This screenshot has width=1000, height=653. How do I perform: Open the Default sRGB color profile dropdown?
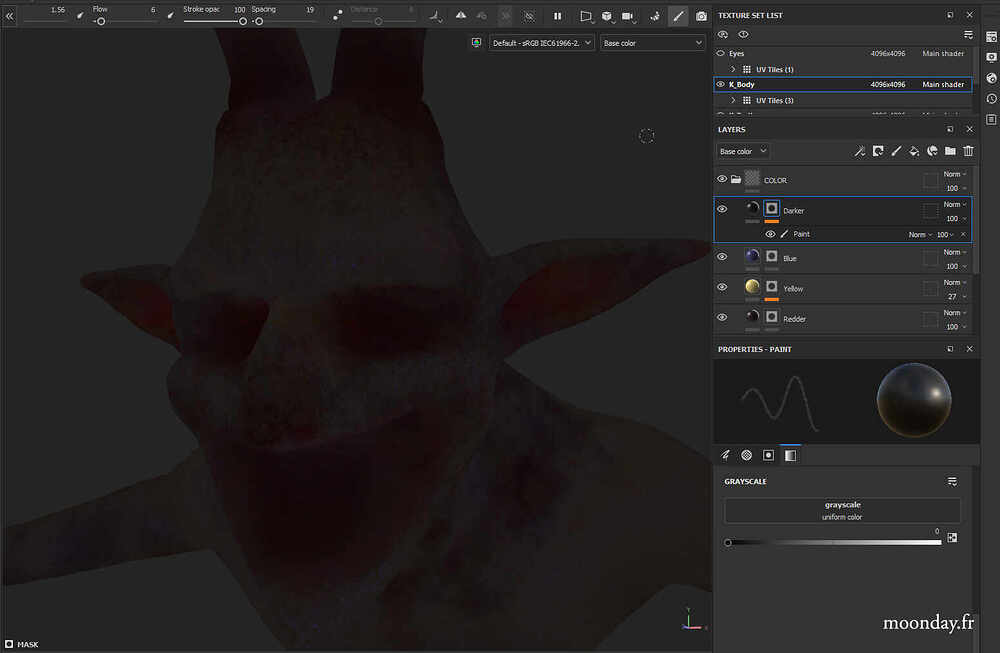tap(541, 43)
